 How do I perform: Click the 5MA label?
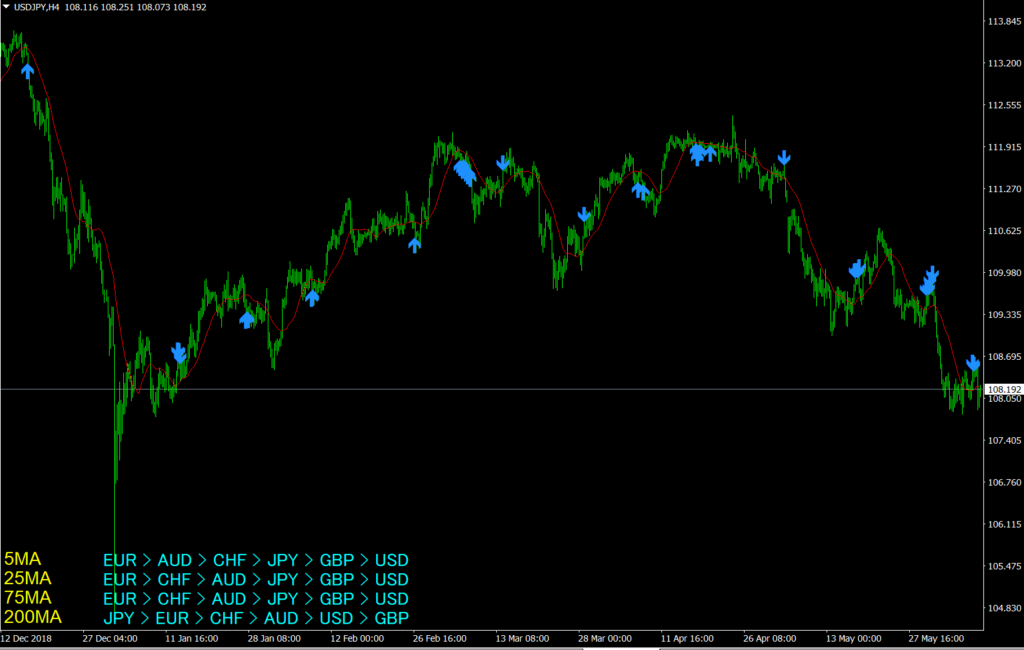point(23,560)
